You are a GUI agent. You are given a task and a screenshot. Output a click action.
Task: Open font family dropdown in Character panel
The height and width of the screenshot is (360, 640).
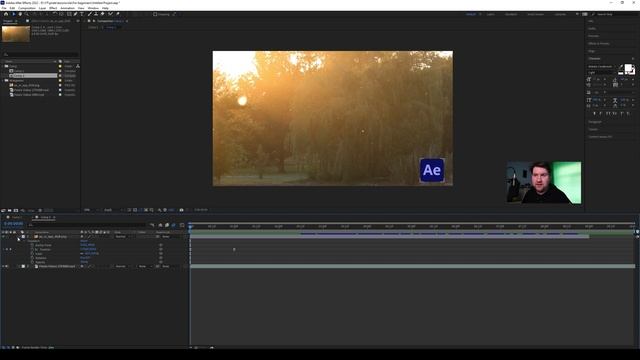(x=601, y=67)
